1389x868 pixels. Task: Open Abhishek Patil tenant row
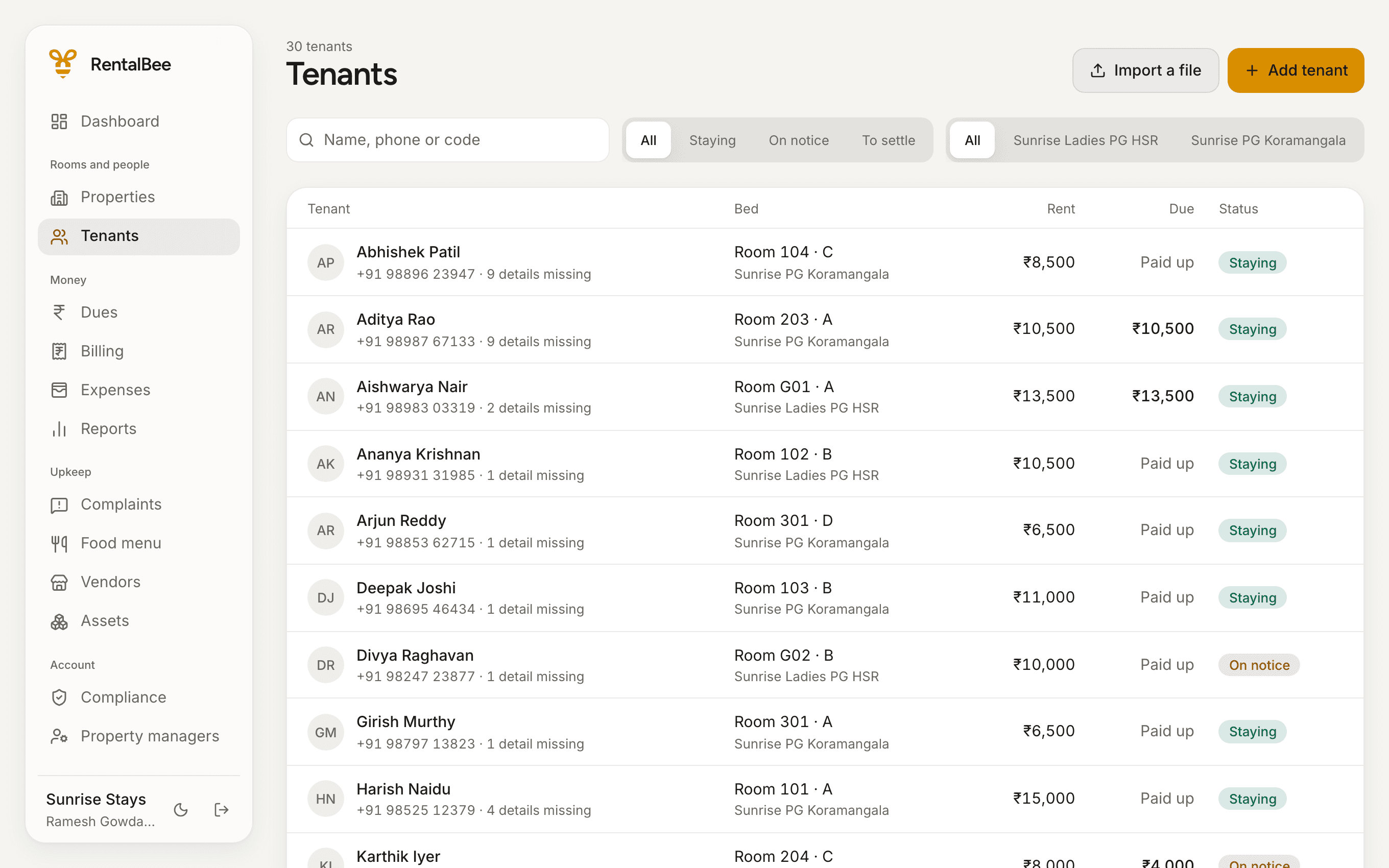click(825, 262)
